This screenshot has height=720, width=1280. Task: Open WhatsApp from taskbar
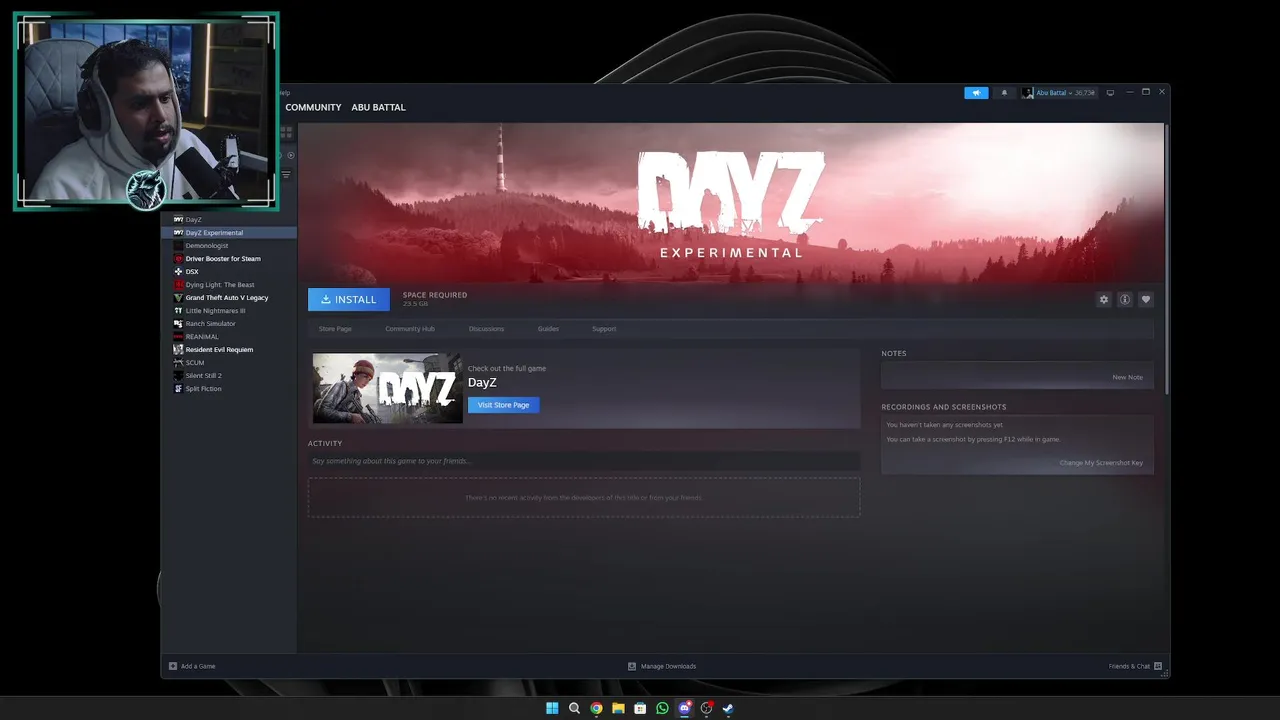point(662,708)
